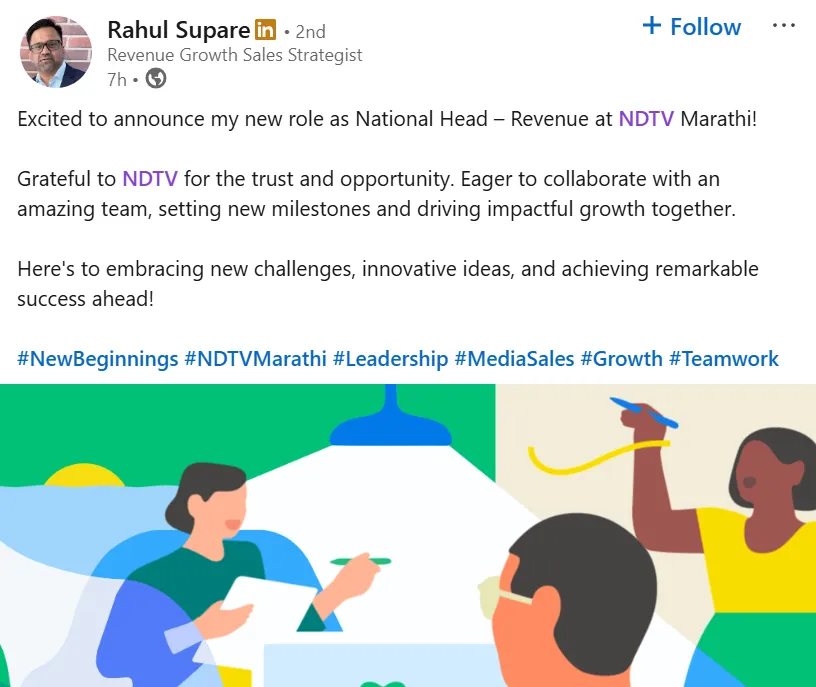816x687 pixels.
Task: Click the #Growth hashtag
Action: pos(621,359)
